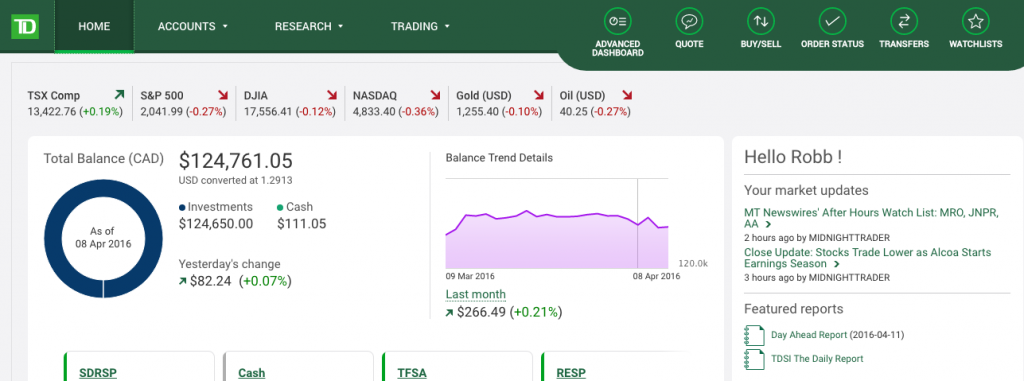Go to the Home tab
The height and width of the screenshot is (381, 1024).
pyautogui.click(x=94, y=27)
